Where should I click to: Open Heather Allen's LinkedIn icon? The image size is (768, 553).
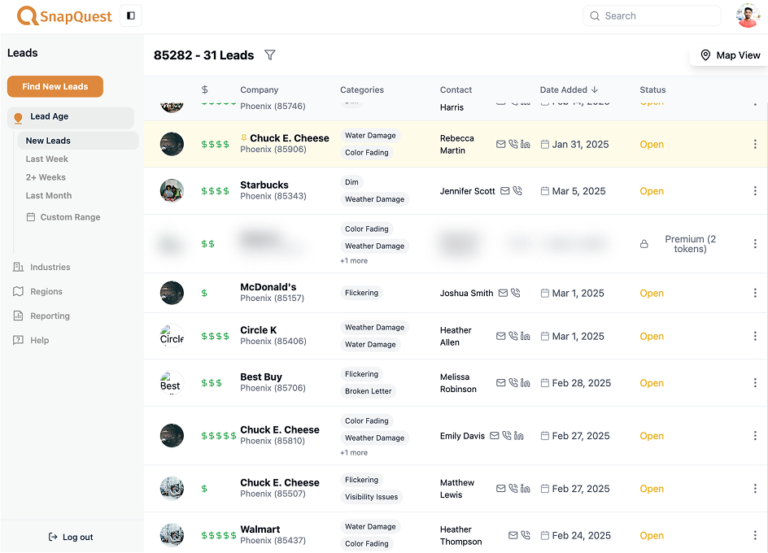525,336
